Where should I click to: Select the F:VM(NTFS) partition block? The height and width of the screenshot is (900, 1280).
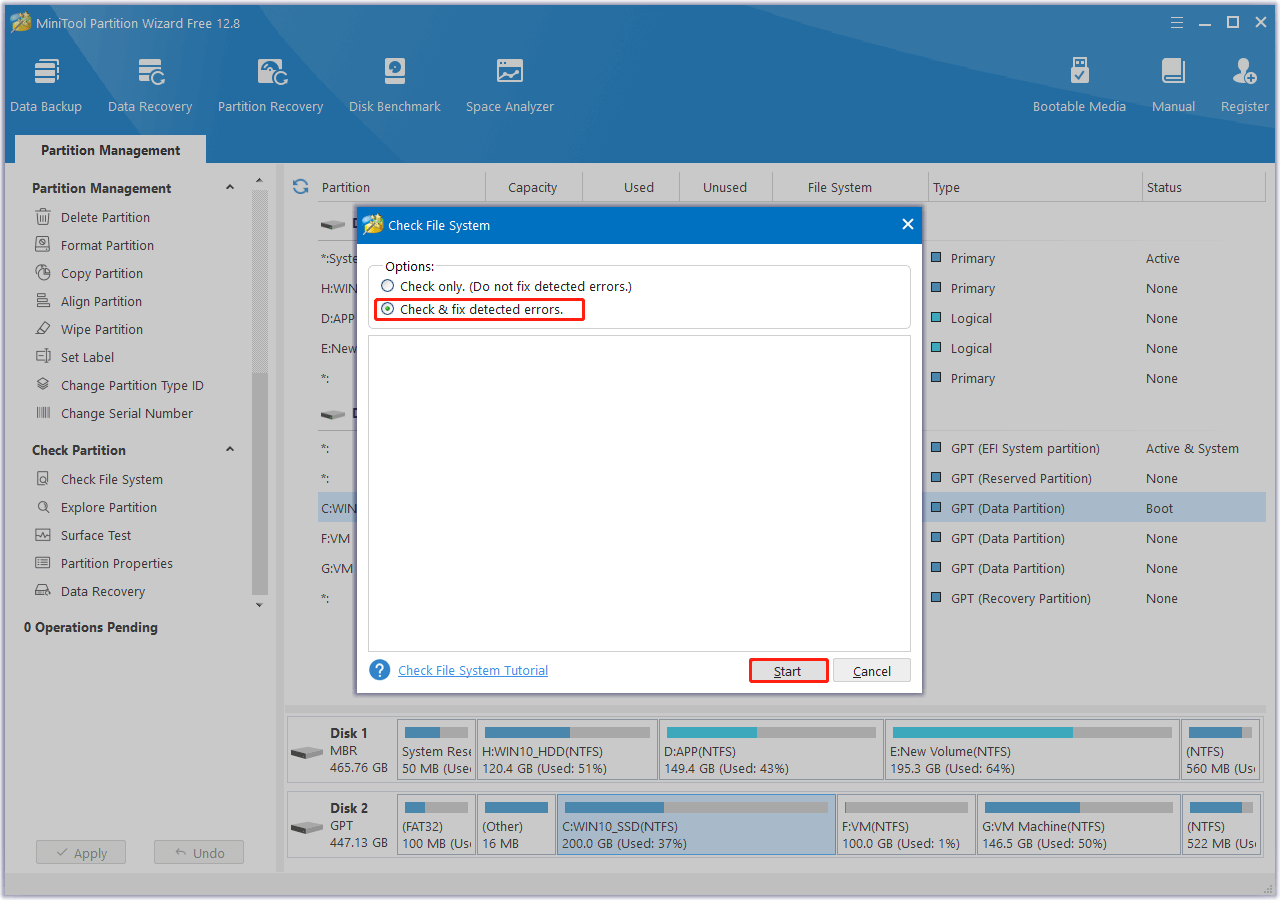[906, 825]
